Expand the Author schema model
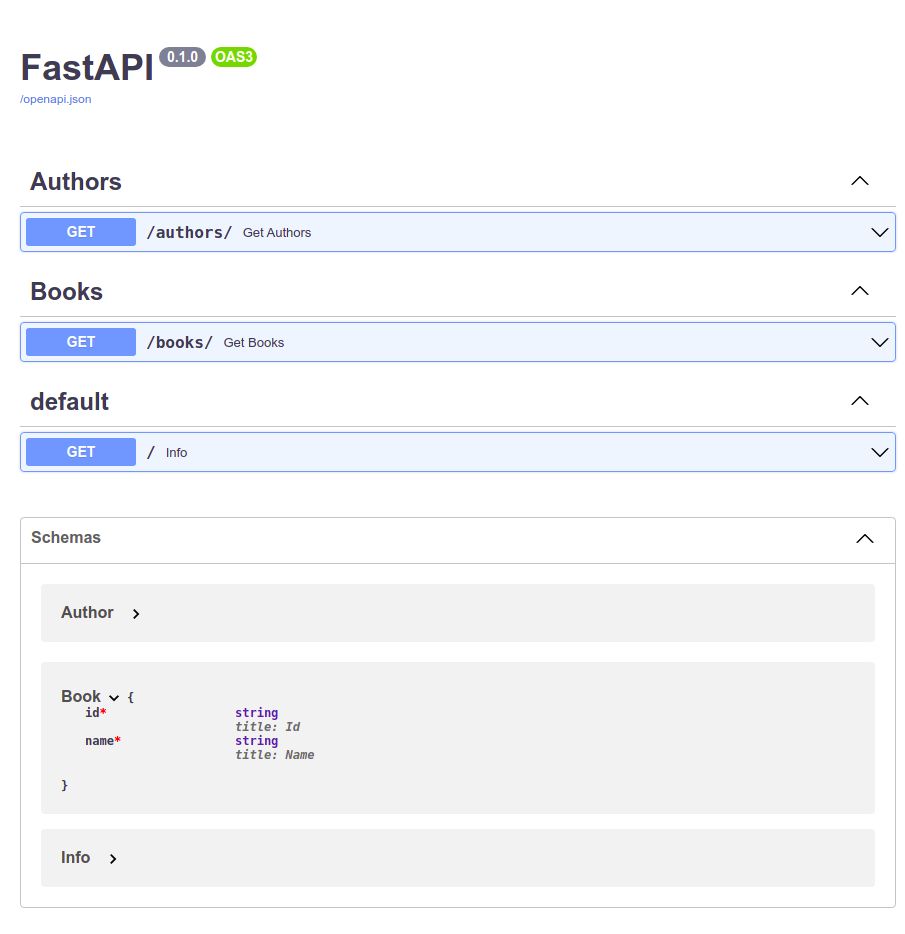This screenshot has height=934, width=905. (136, 613)
